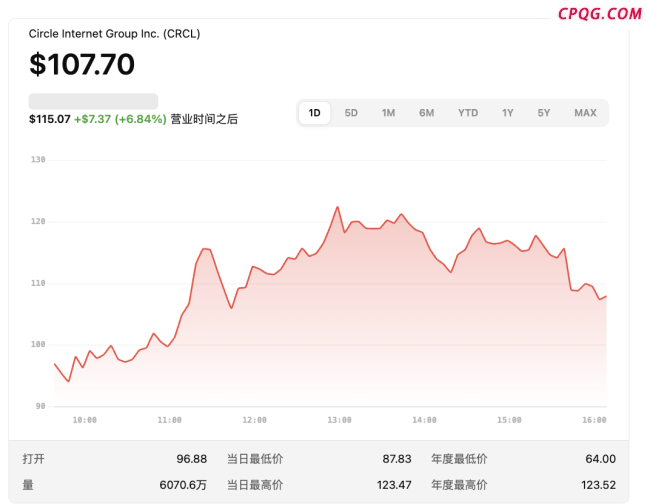650x504 pixels.
Task: Click the 110 y-axis label
Action: (x=38, y=283)
